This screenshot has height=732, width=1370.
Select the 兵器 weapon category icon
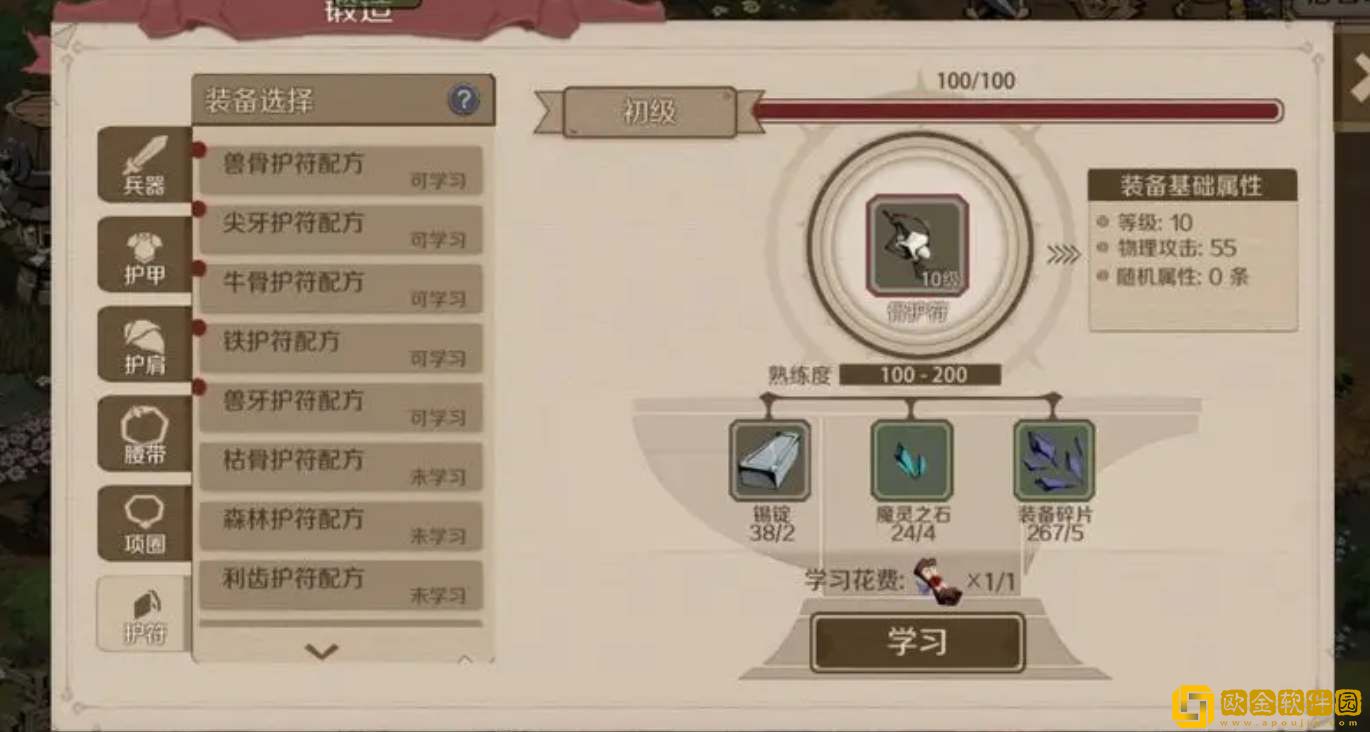point(144,165)
